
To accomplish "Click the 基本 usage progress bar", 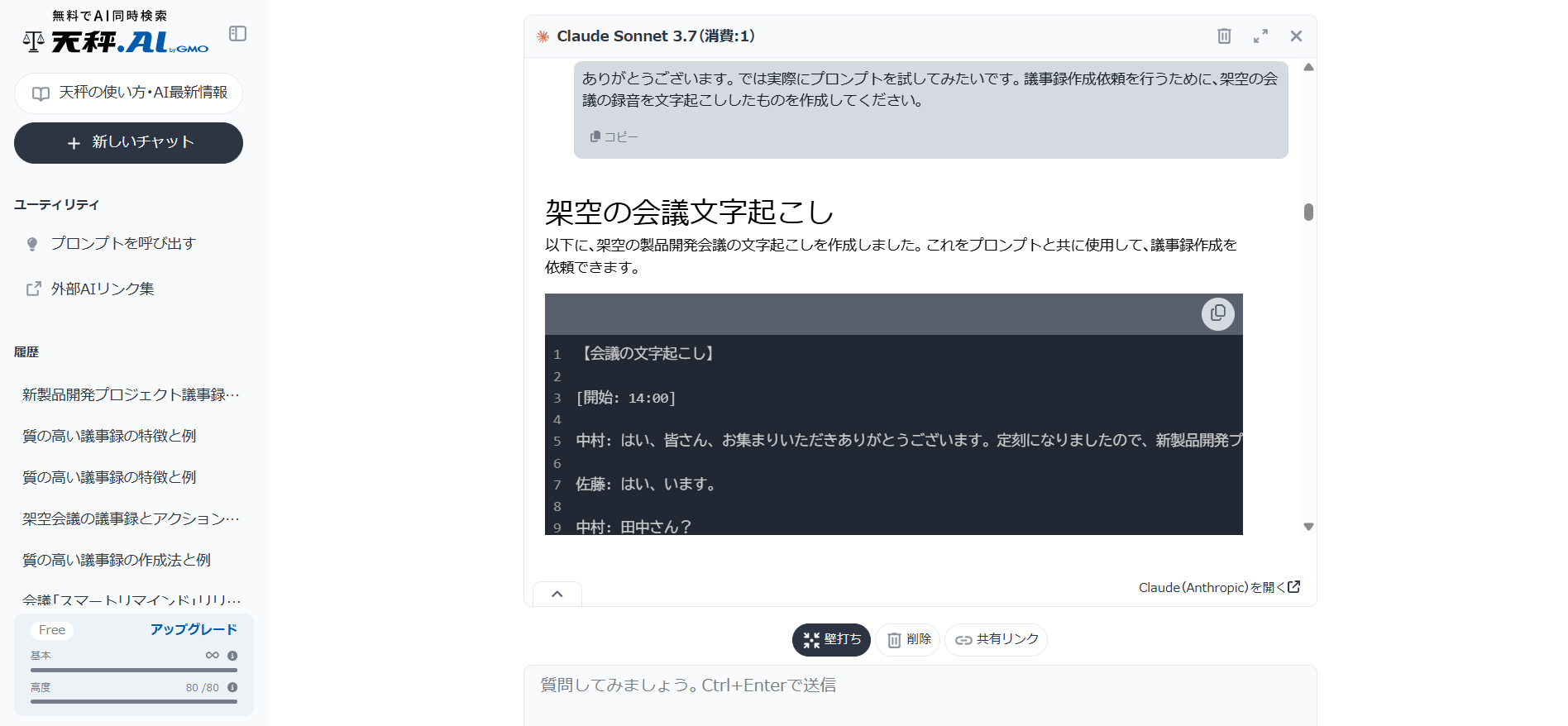I will [x=134, y=670].
